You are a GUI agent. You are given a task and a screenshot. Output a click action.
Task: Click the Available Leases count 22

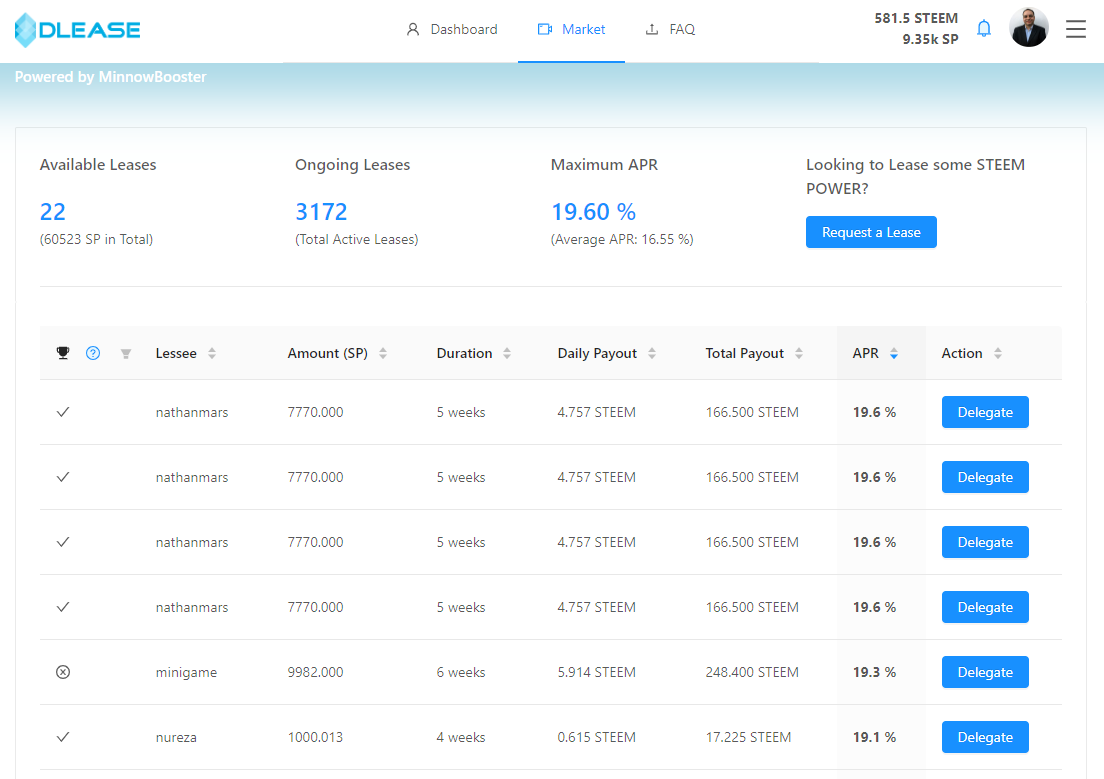(53, 211)
